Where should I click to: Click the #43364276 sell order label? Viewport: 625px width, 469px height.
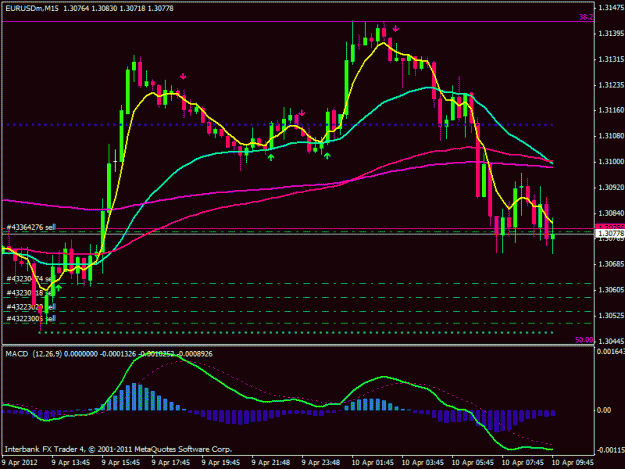31,227
